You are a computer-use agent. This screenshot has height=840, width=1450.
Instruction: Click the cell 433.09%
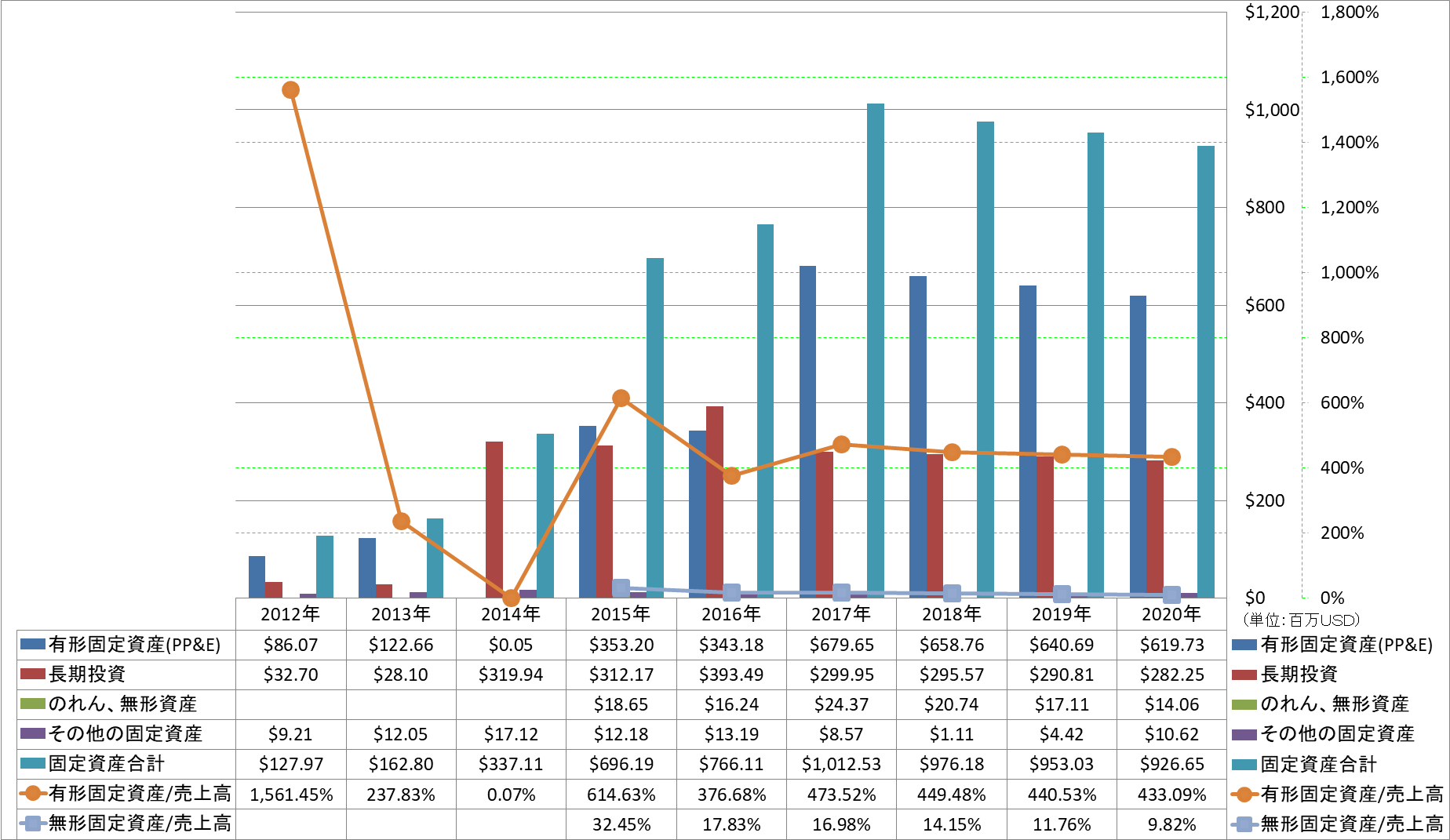1171,795
